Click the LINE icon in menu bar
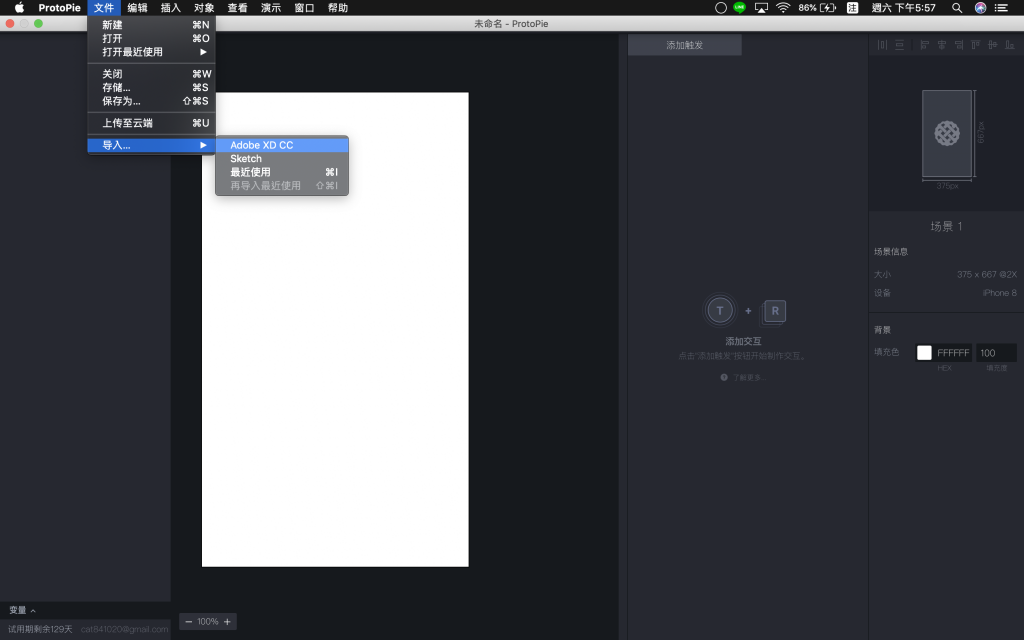This screenshot has width=1024, height=640. pyautogui.click(x=739, y=8)
